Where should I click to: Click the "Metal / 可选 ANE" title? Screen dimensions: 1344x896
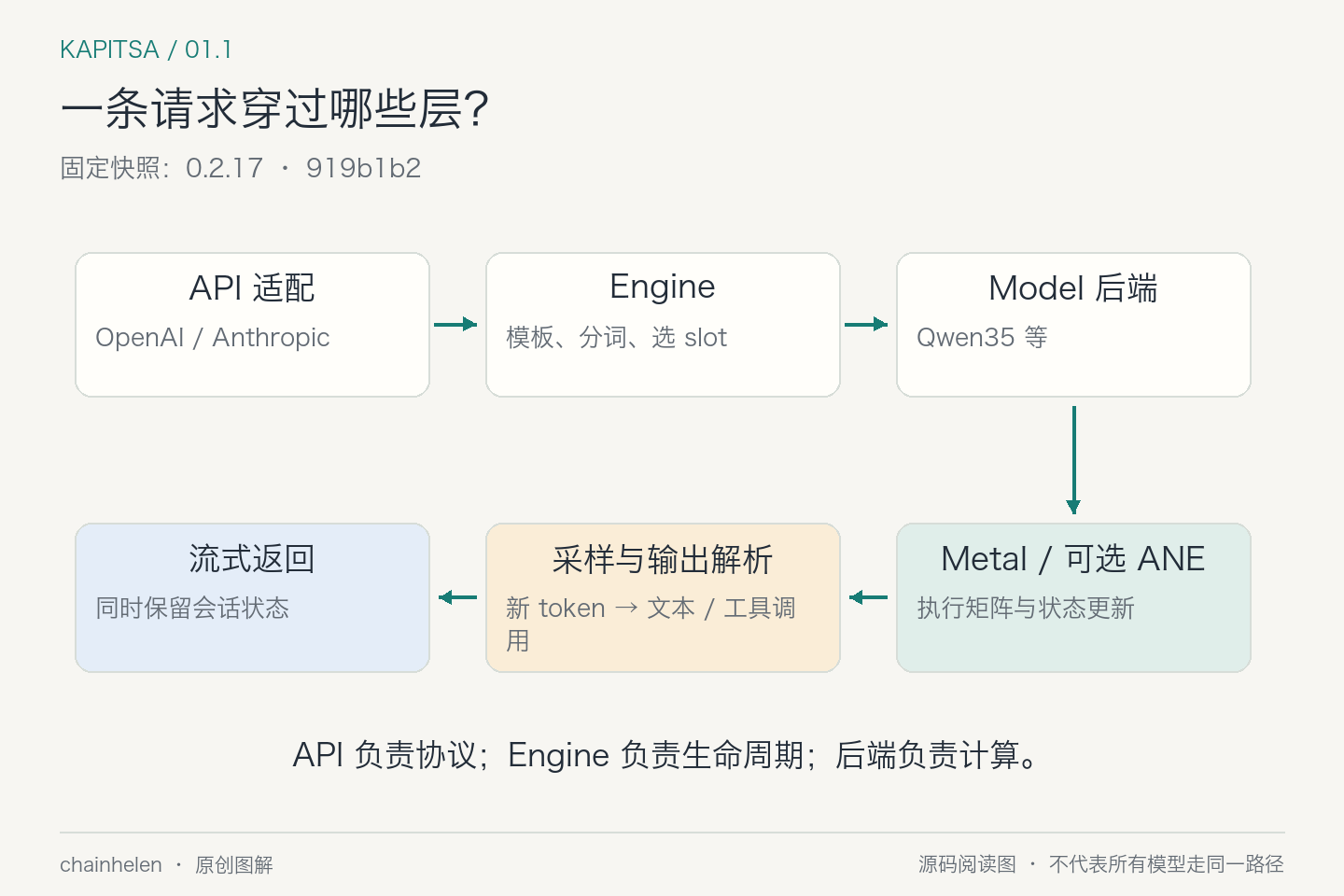pyautogui.click(x=1073, y=558)
